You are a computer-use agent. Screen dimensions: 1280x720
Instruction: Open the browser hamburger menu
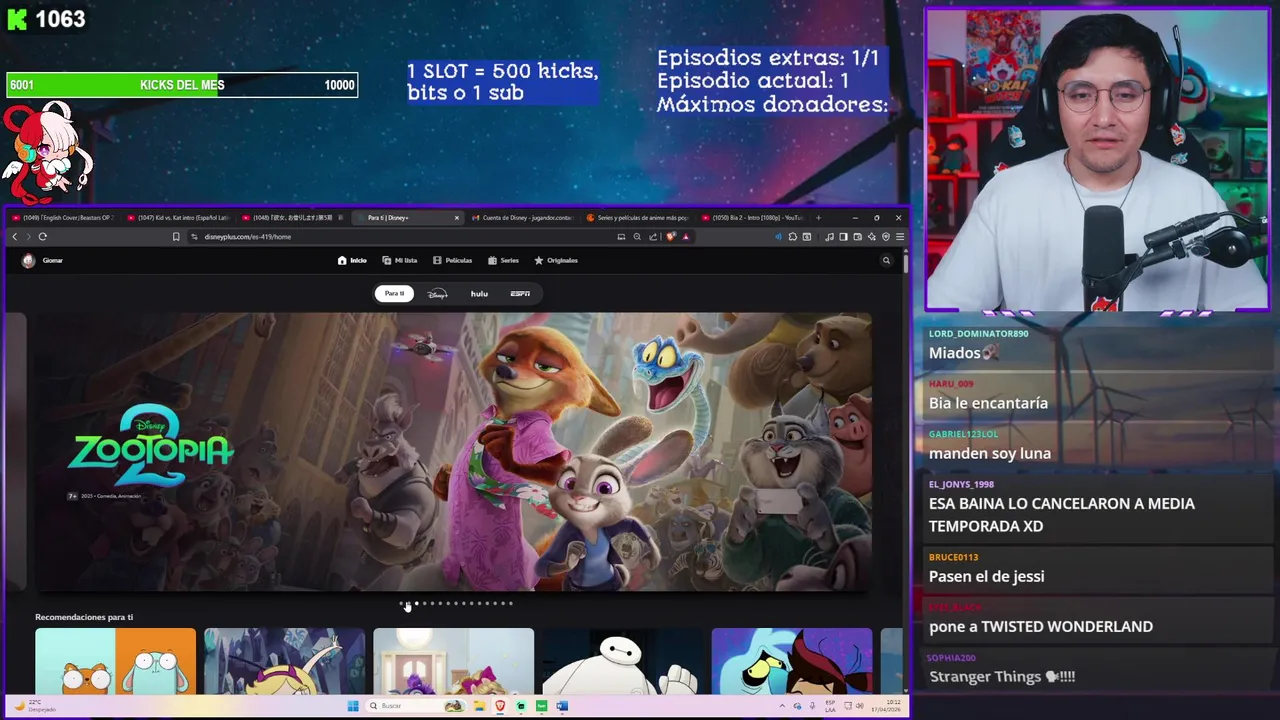pyautogui.click(x=900, y=237)
